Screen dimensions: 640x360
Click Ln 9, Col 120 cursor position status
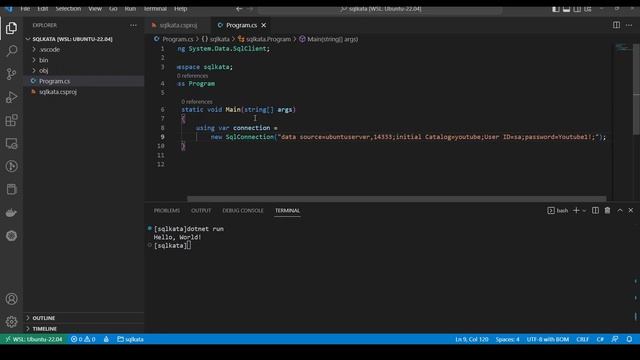471,339
